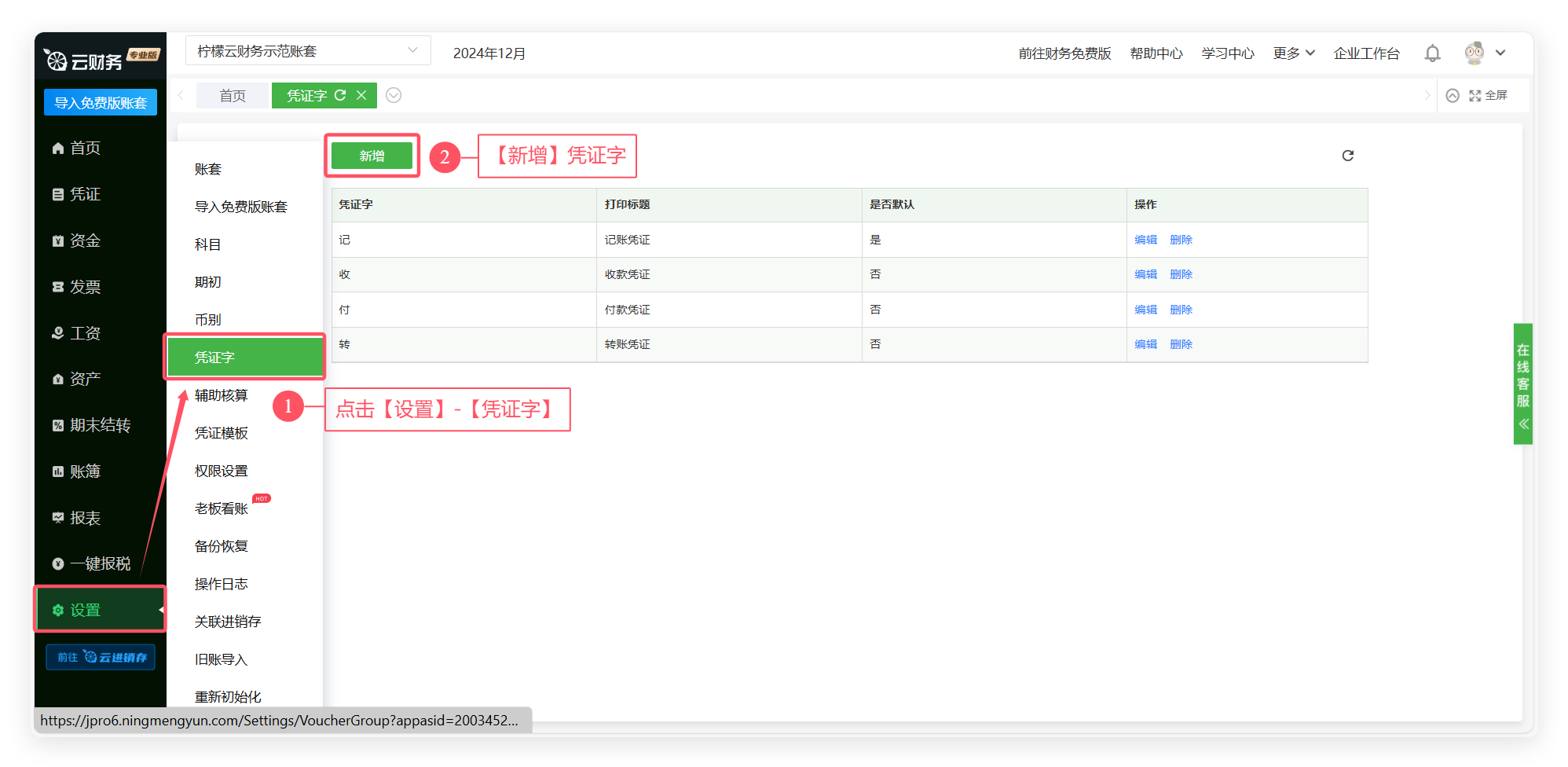Open 设置 in the left sidebar

tap(85, 610)
